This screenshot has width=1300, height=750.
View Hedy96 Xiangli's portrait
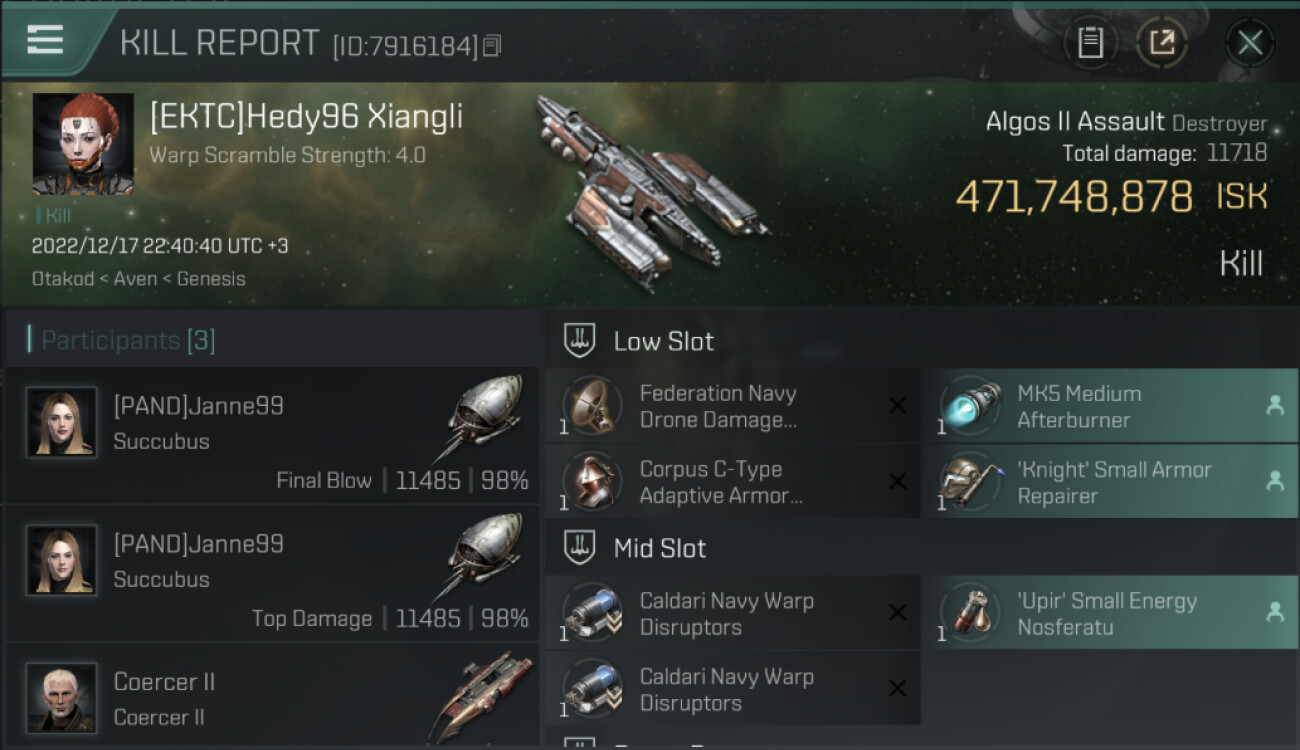click(83, 144)
